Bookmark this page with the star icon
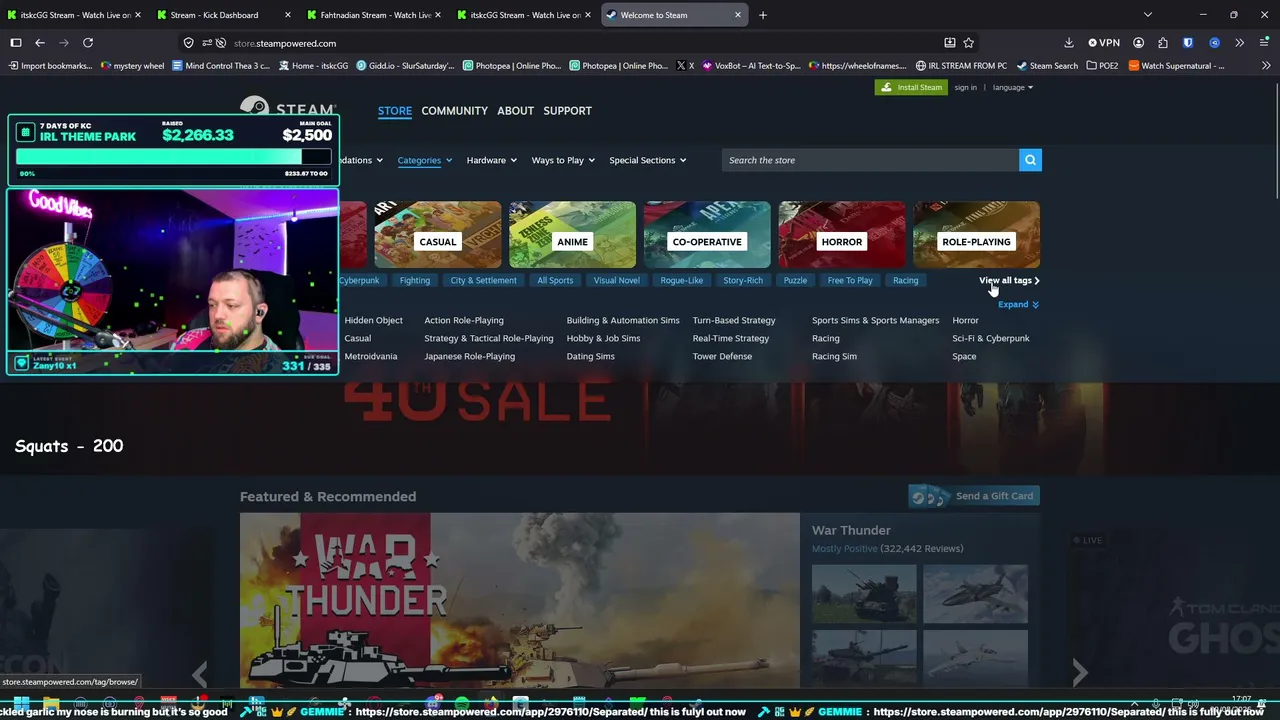 [x=968, y=43]
